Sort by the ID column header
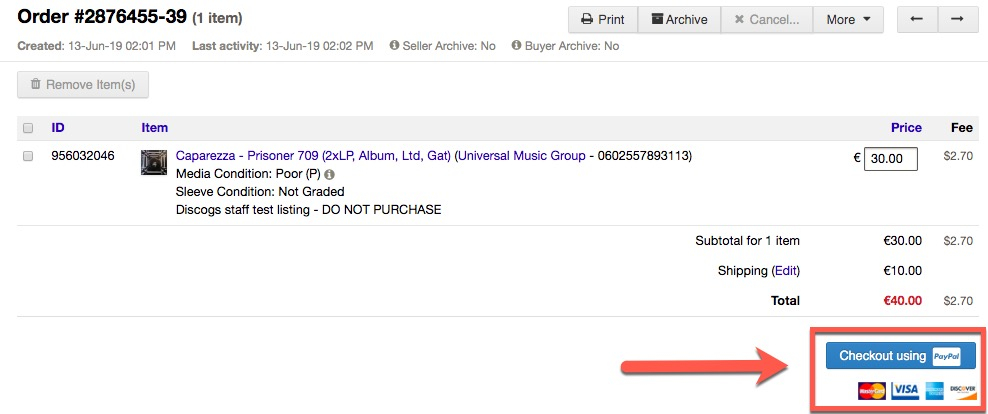Image resolution: width=988 pixels, height=414 pixels. coord(58,128)
